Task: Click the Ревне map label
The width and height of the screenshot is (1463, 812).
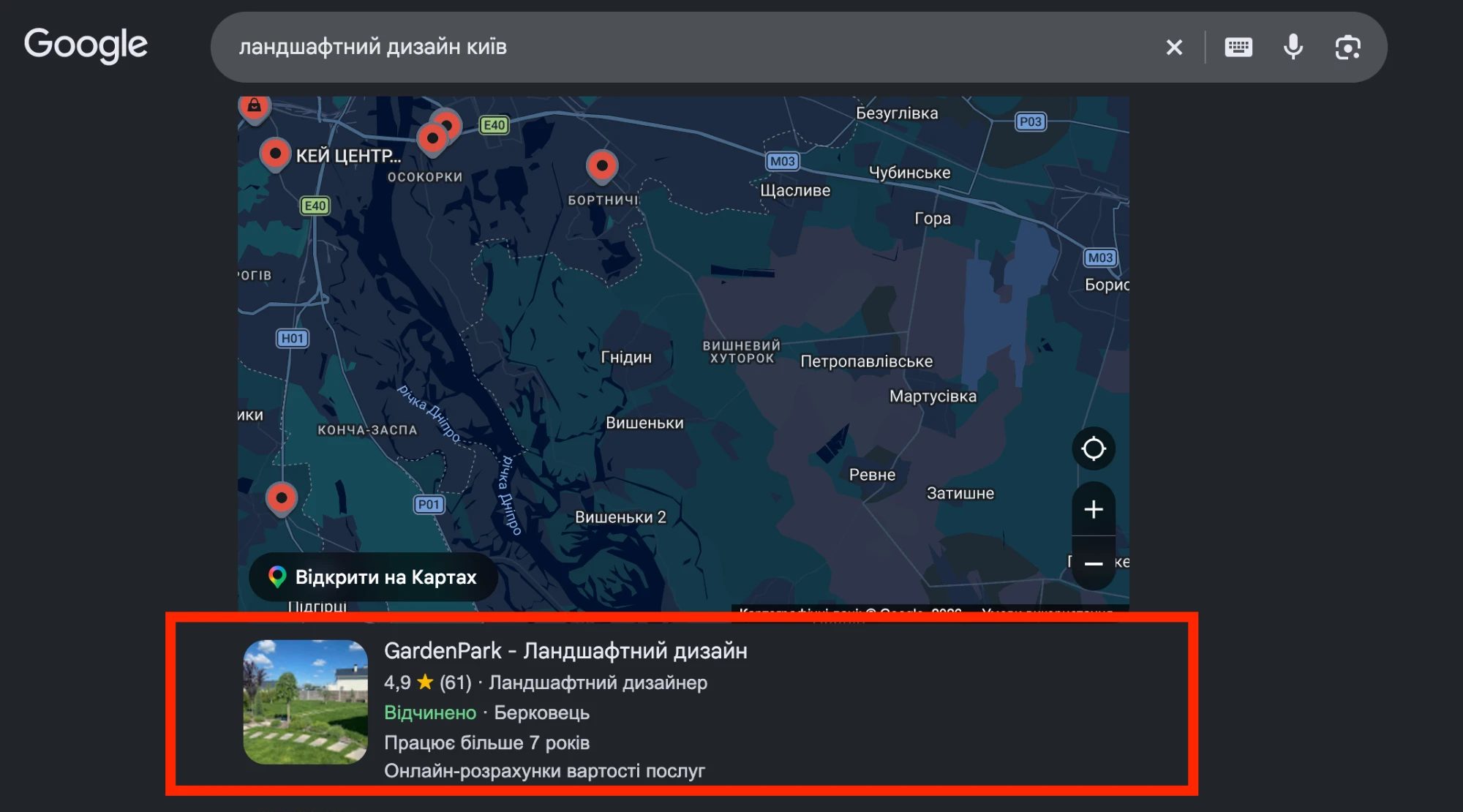Action: 872,475
